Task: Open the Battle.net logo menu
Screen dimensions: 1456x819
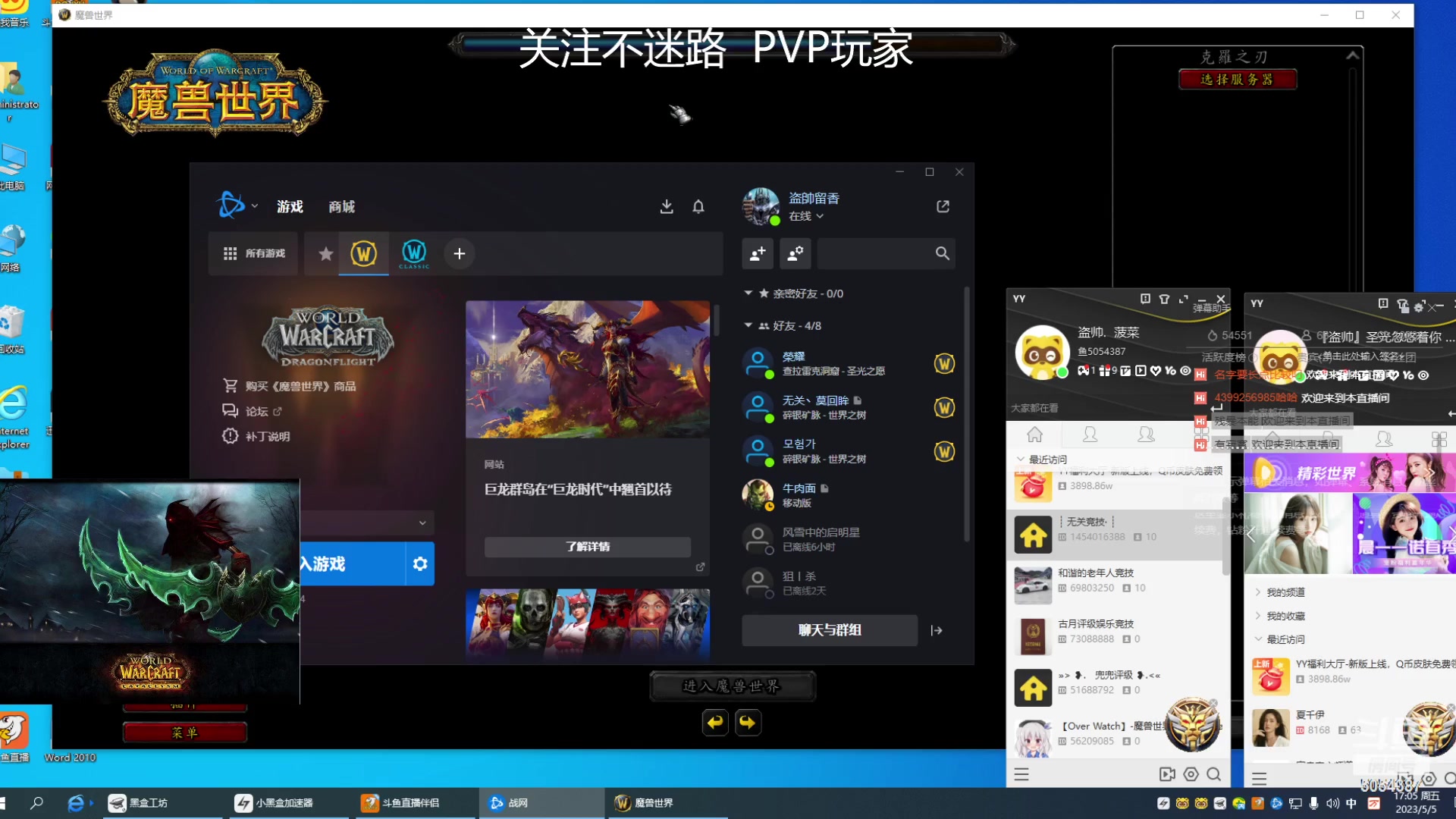Action: 231,205
